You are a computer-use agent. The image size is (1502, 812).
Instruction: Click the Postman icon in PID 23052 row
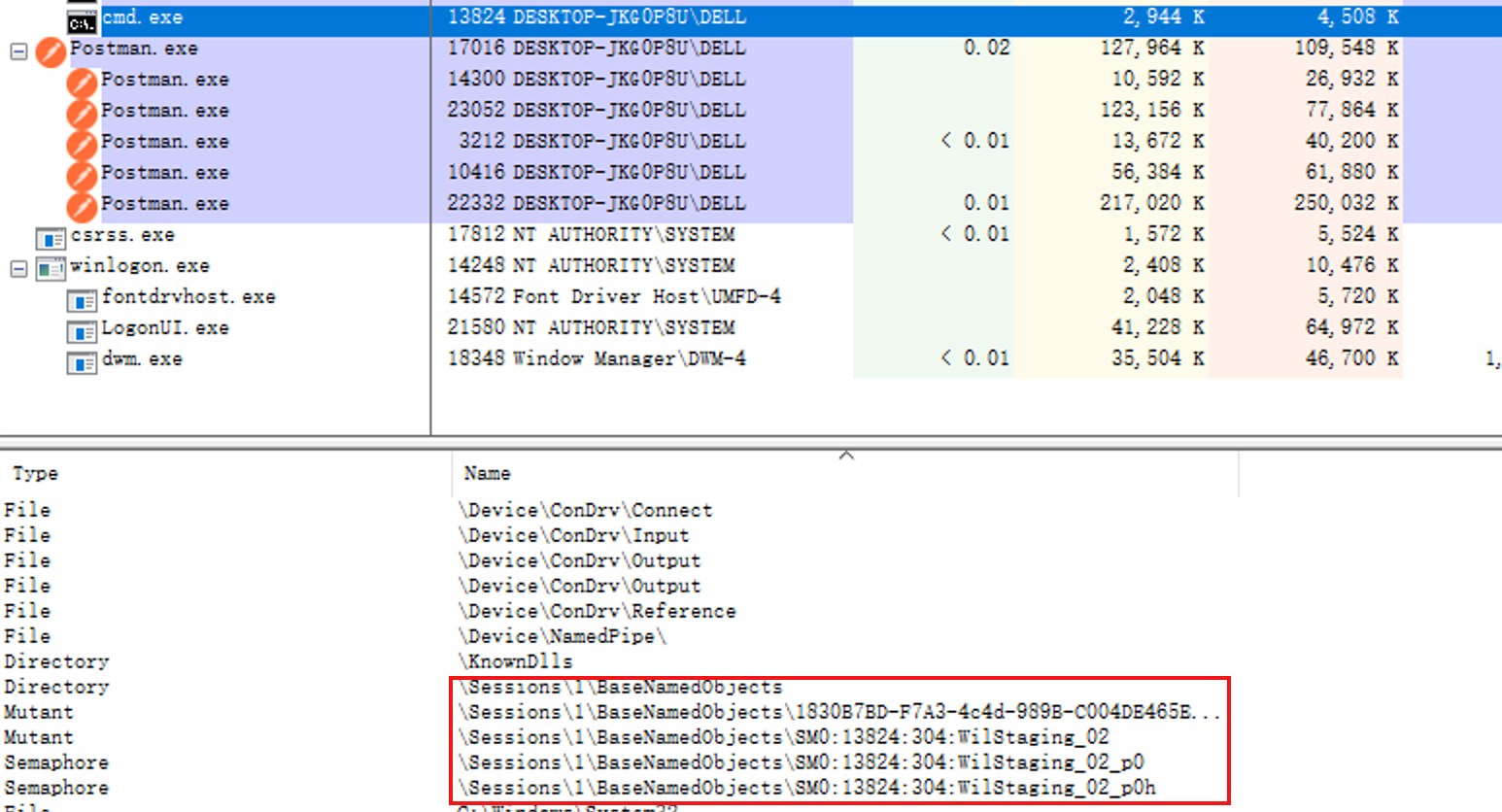pos(82,115)
